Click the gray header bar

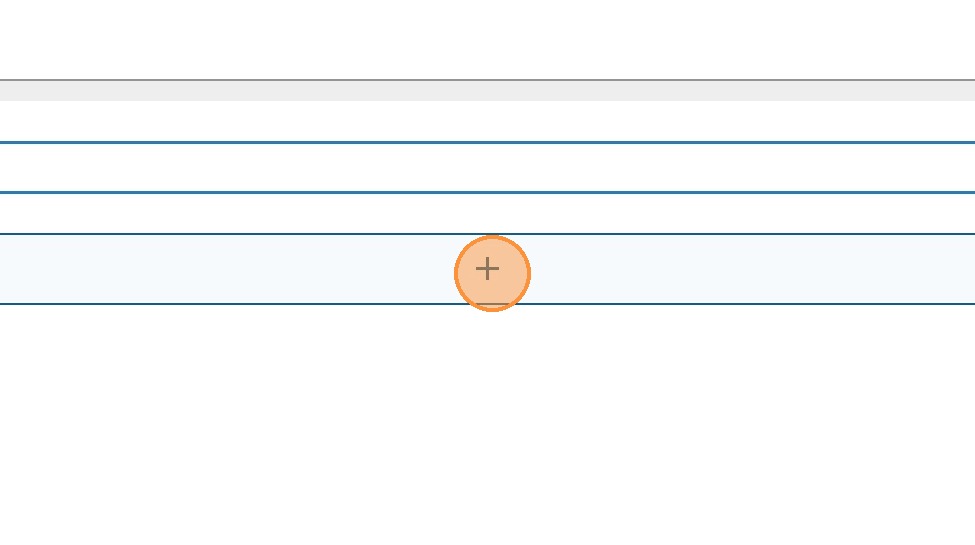click(x=487, y=91)
